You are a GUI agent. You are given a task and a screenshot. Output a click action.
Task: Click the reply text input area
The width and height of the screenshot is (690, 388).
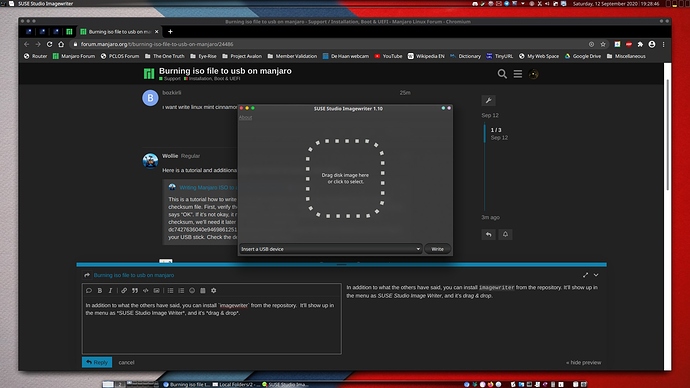coord(212,326)
